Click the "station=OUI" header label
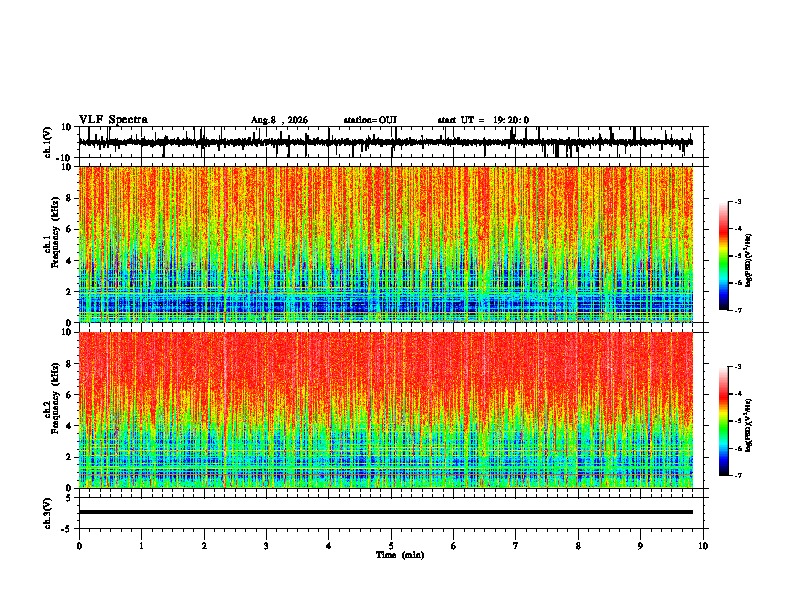This screenshot has width=792, height=612. click(370, 120)
